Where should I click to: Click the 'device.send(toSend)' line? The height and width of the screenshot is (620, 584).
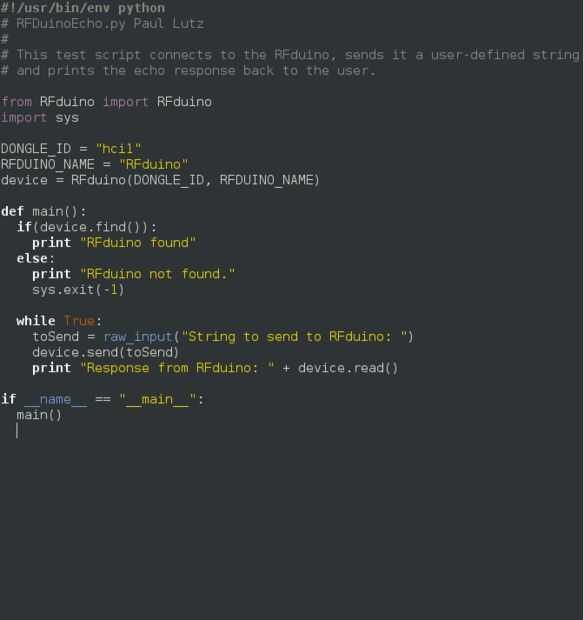click(106, 352)
